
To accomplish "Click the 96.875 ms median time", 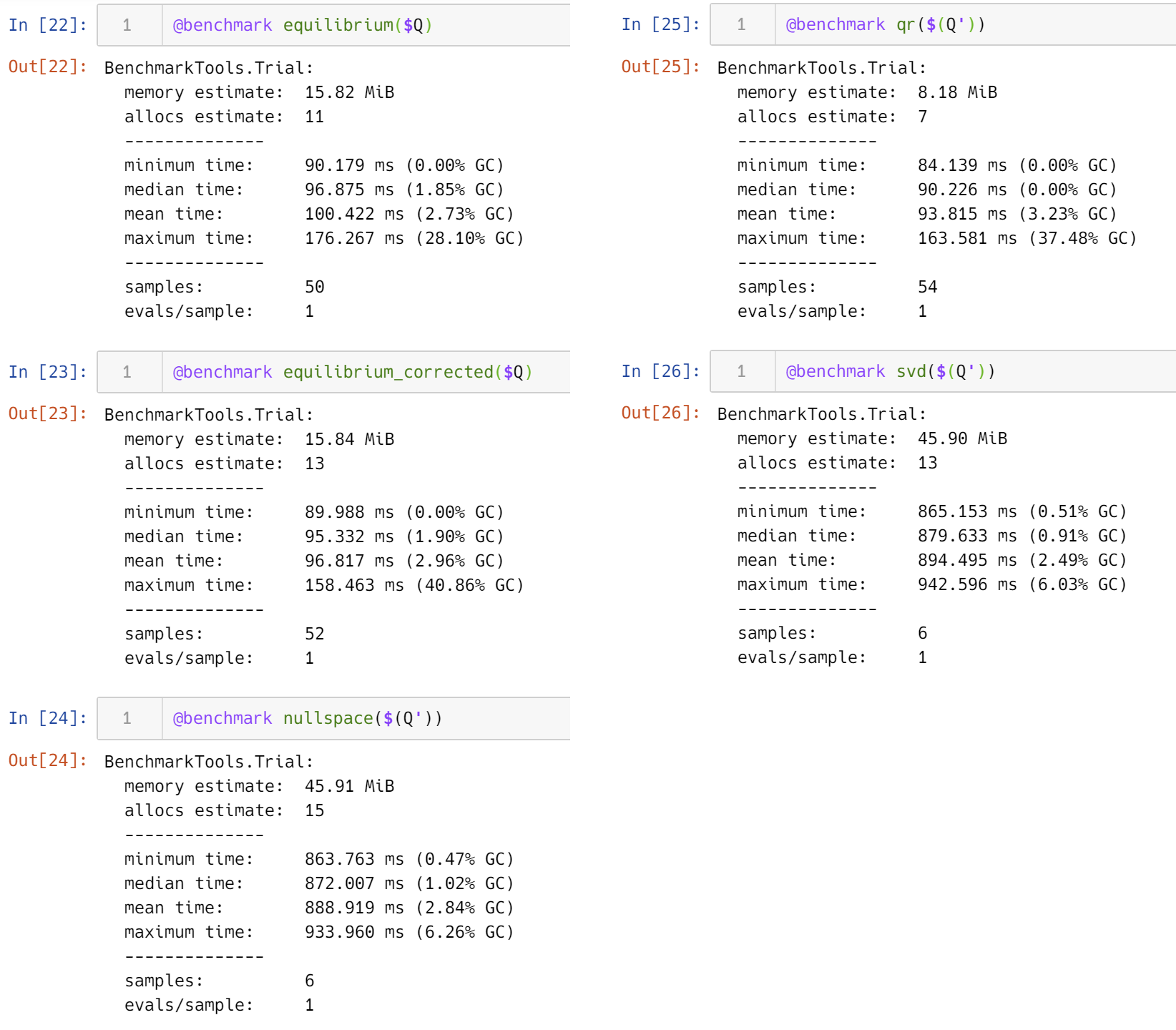I will [x=350, y=190].
